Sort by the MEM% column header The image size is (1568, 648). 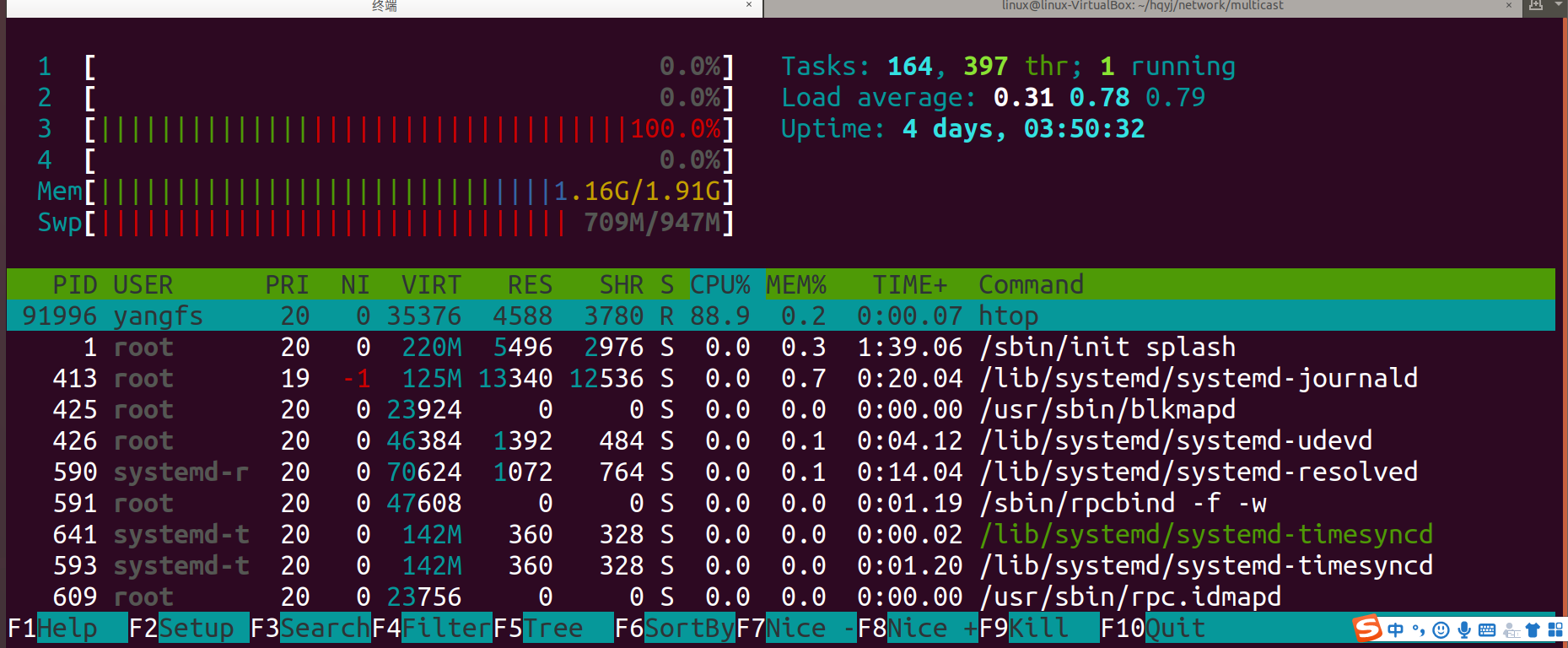point(796,285)
